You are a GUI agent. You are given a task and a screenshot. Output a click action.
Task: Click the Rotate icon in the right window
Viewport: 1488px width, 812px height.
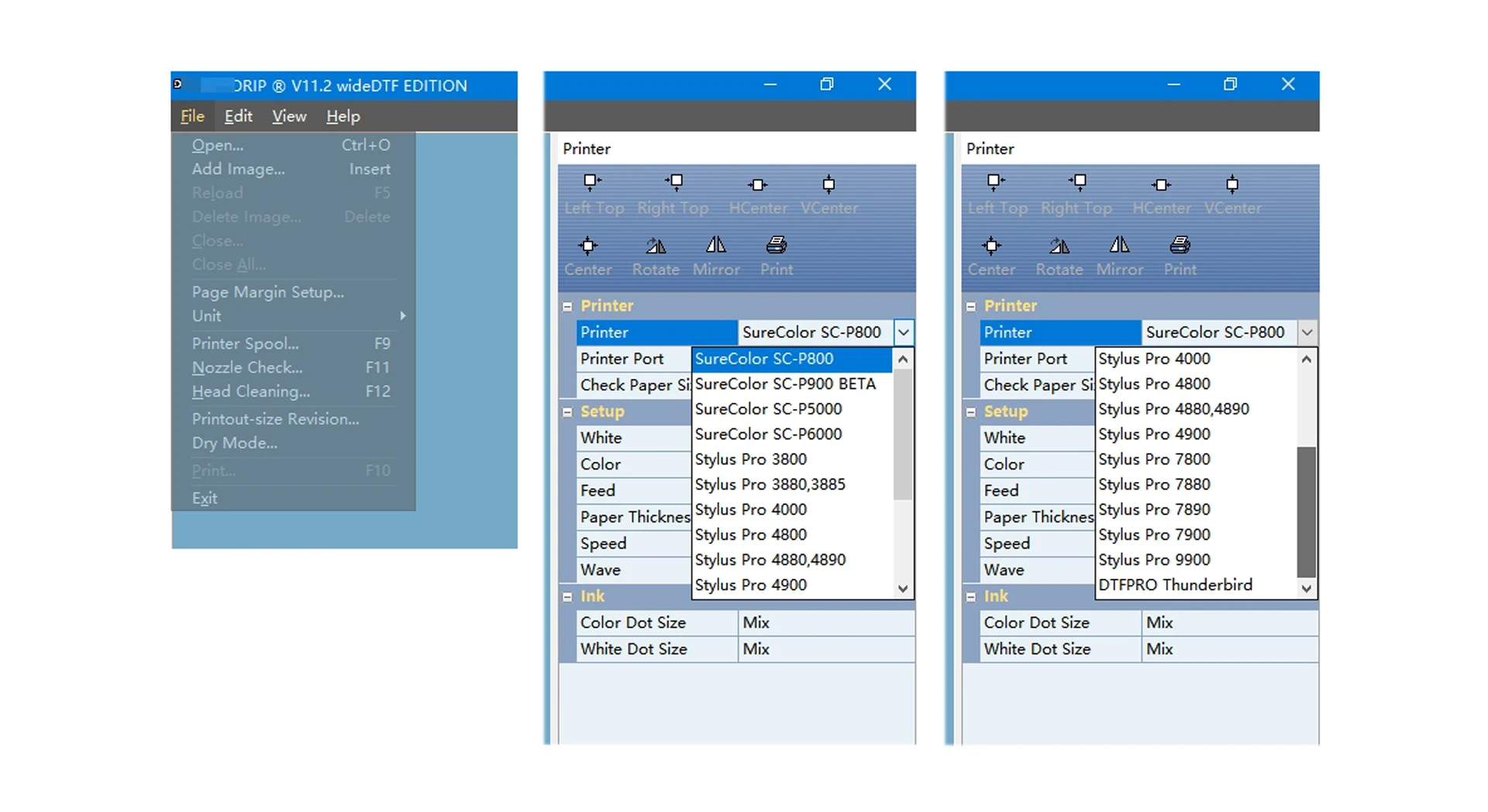pos(1059,246)
